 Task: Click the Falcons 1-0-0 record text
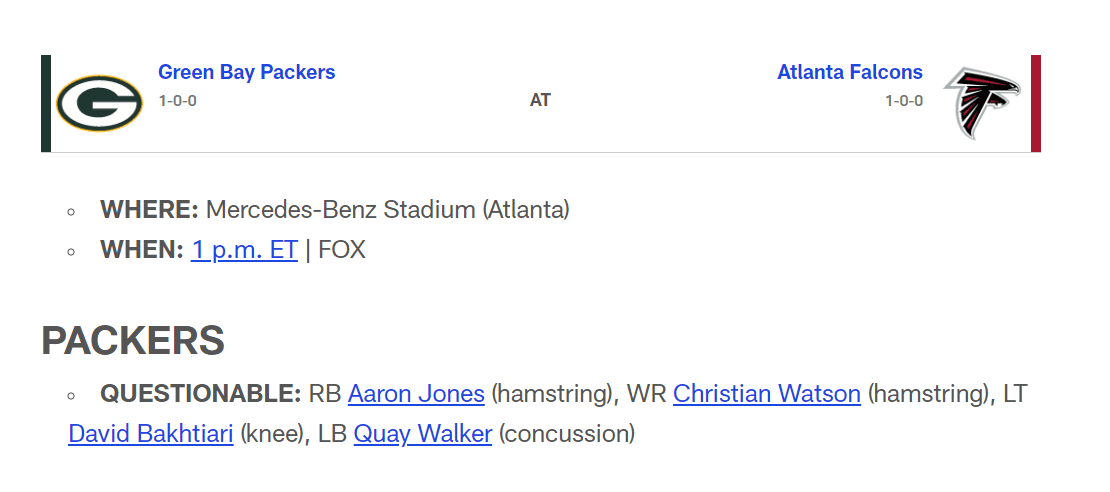click(x=904, y=101)
